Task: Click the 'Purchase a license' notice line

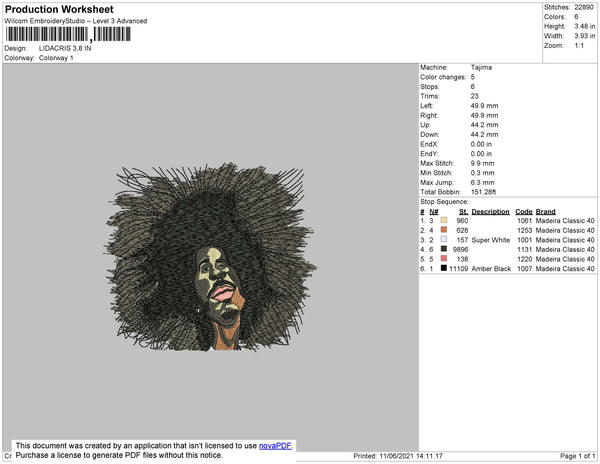Action: tap(119, 455)
